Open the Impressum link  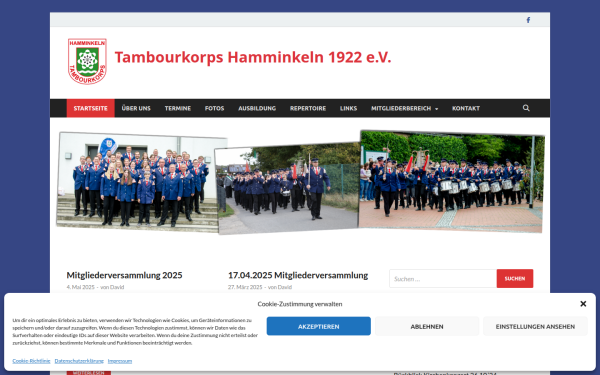tap(120, 361)
